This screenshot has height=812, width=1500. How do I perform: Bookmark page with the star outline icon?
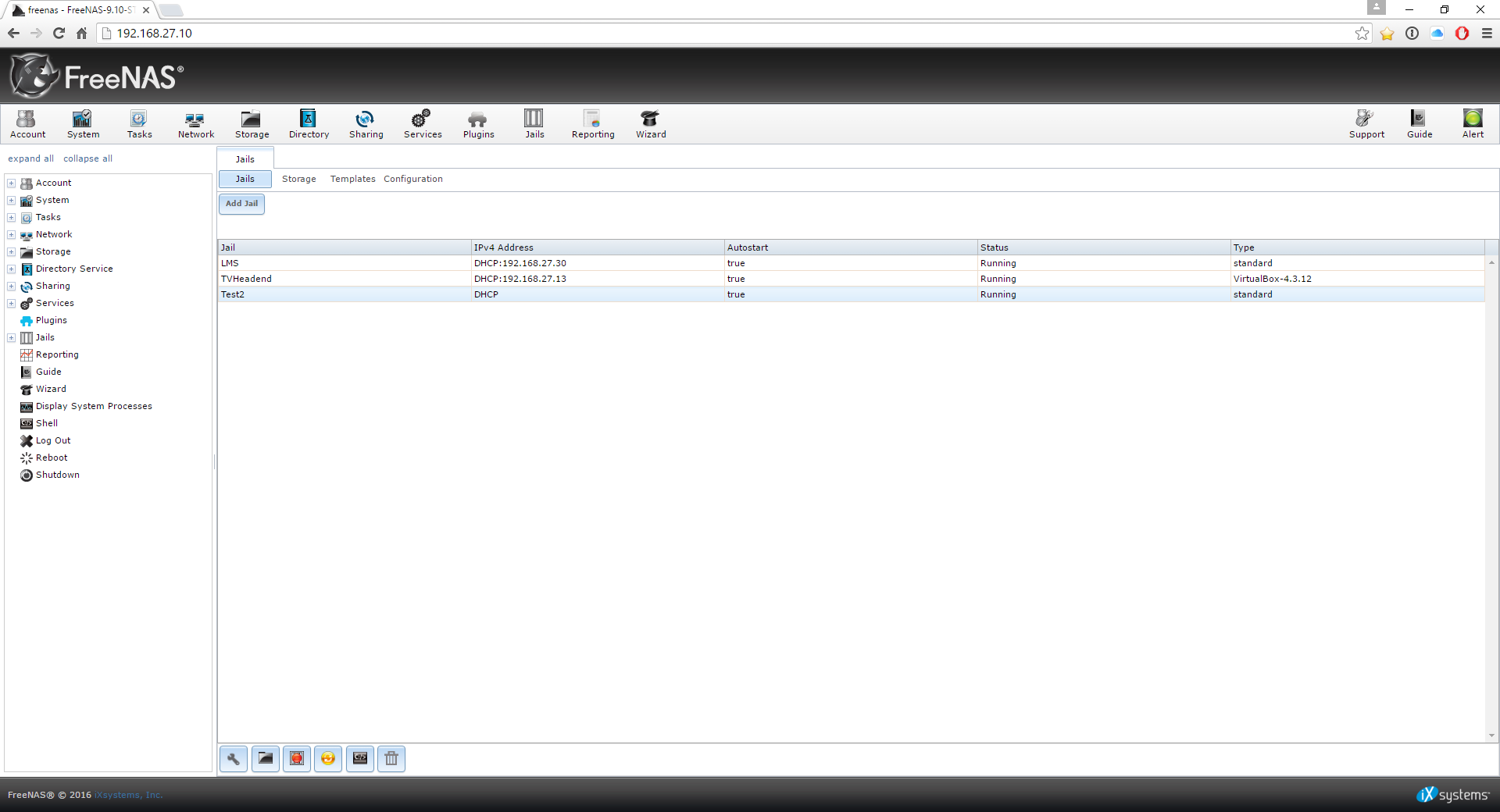(x=1362, y=33)
